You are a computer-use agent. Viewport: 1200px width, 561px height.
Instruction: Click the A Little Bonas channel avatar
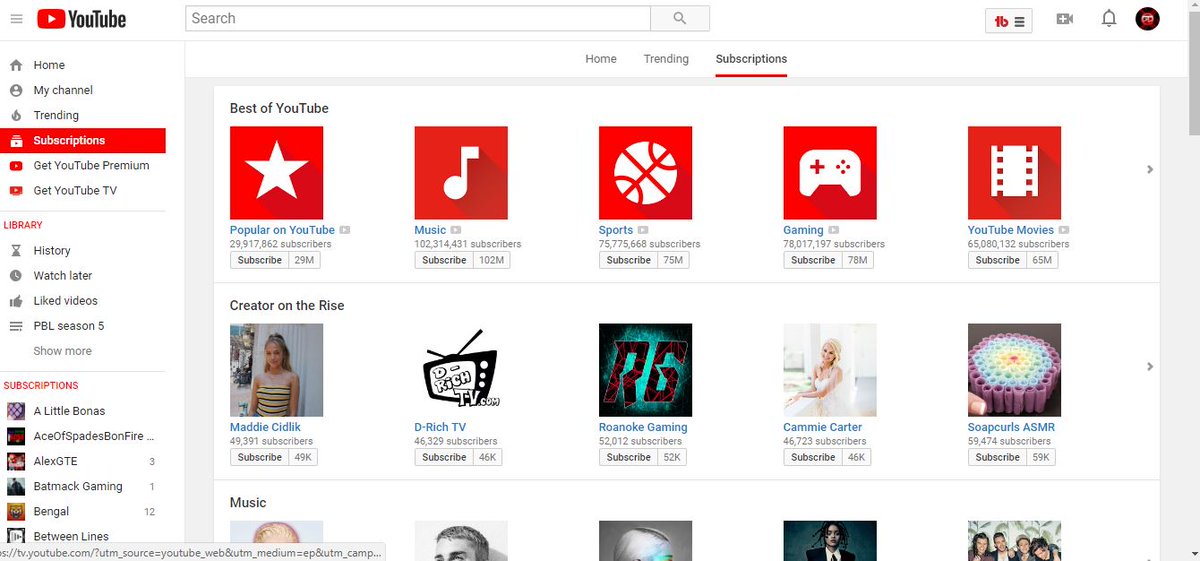pos(16,411)
